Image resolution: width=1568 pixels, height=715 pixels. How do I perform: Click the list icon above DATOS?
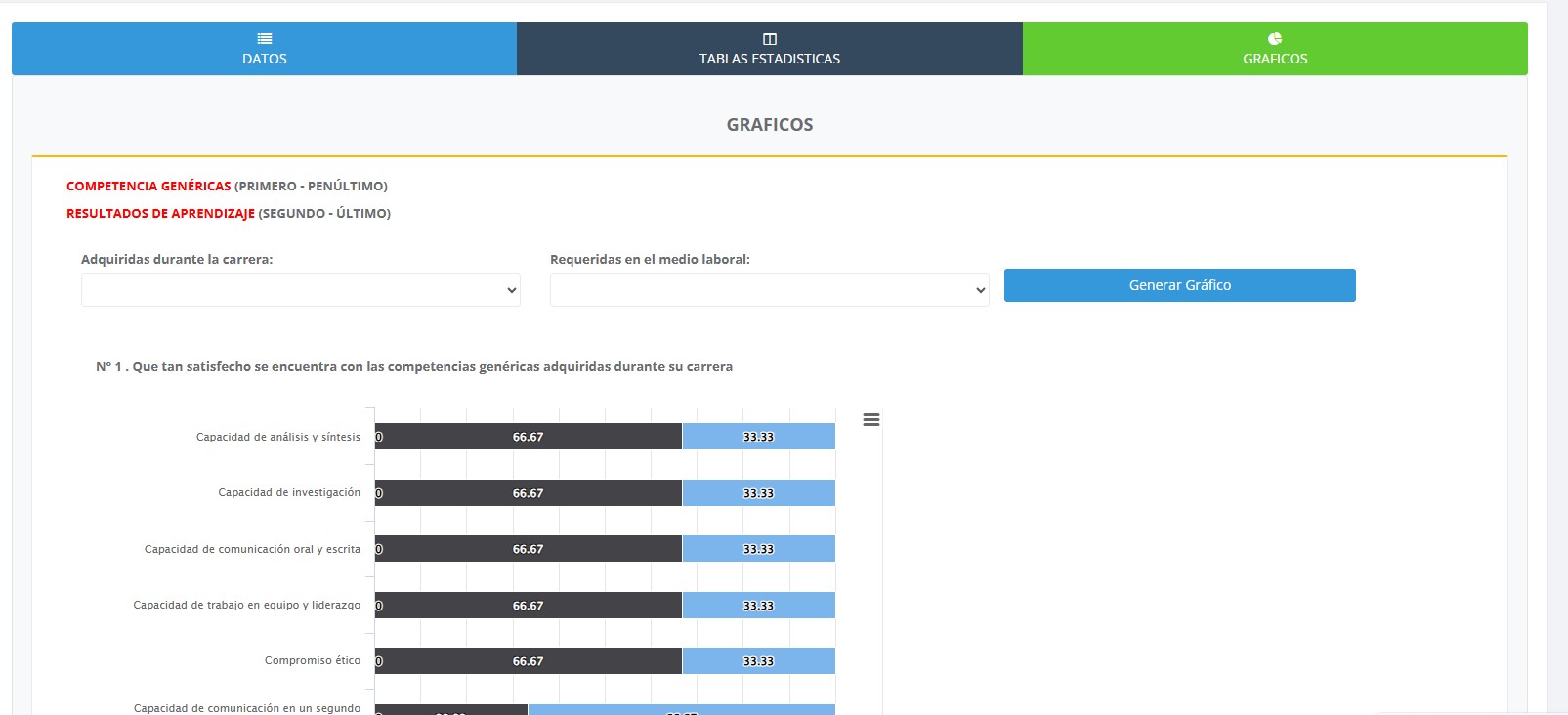point(265,39)
